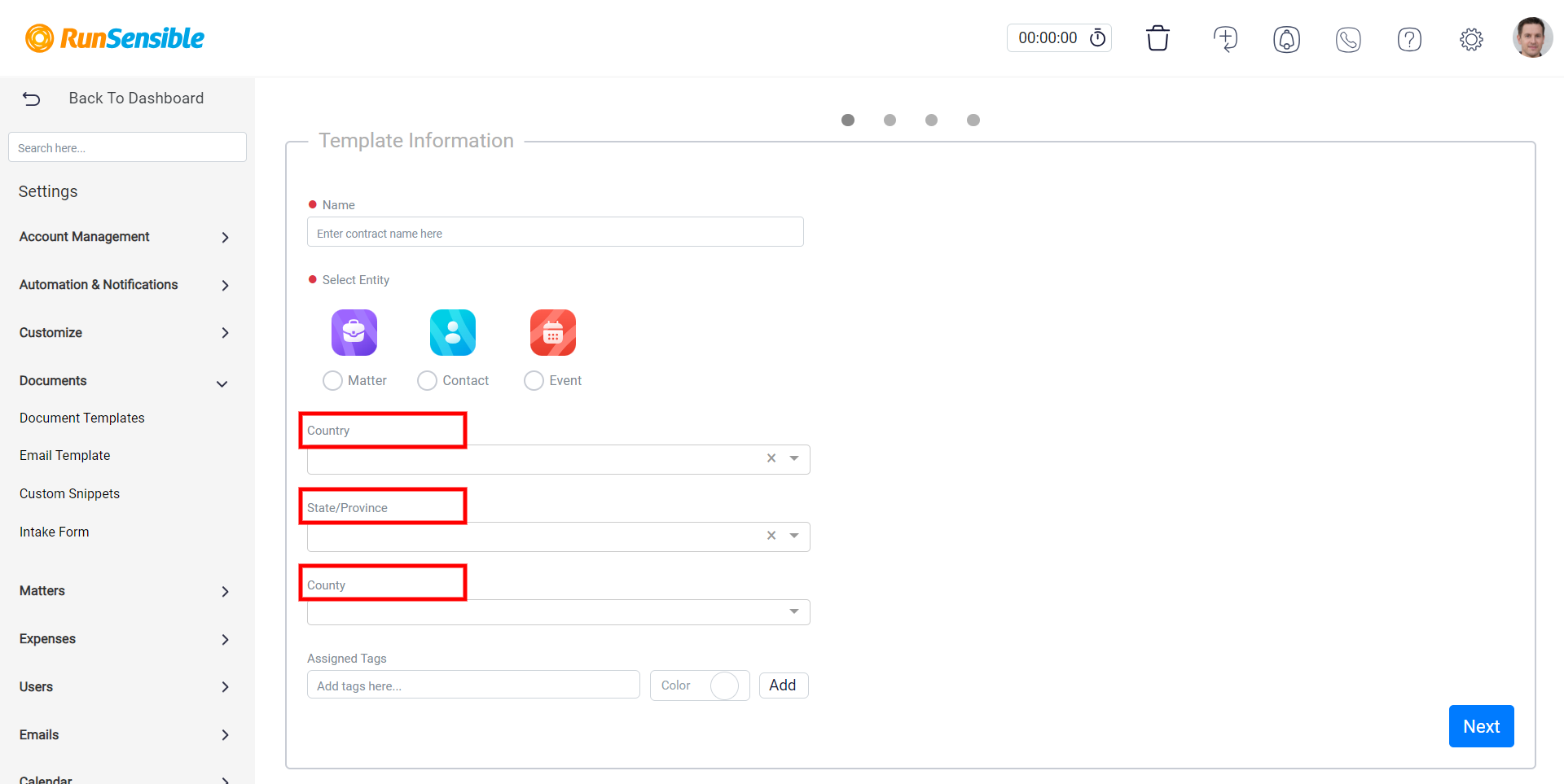Click the phone call icon
The image size is (1564, 784).
coord(1348,39)
